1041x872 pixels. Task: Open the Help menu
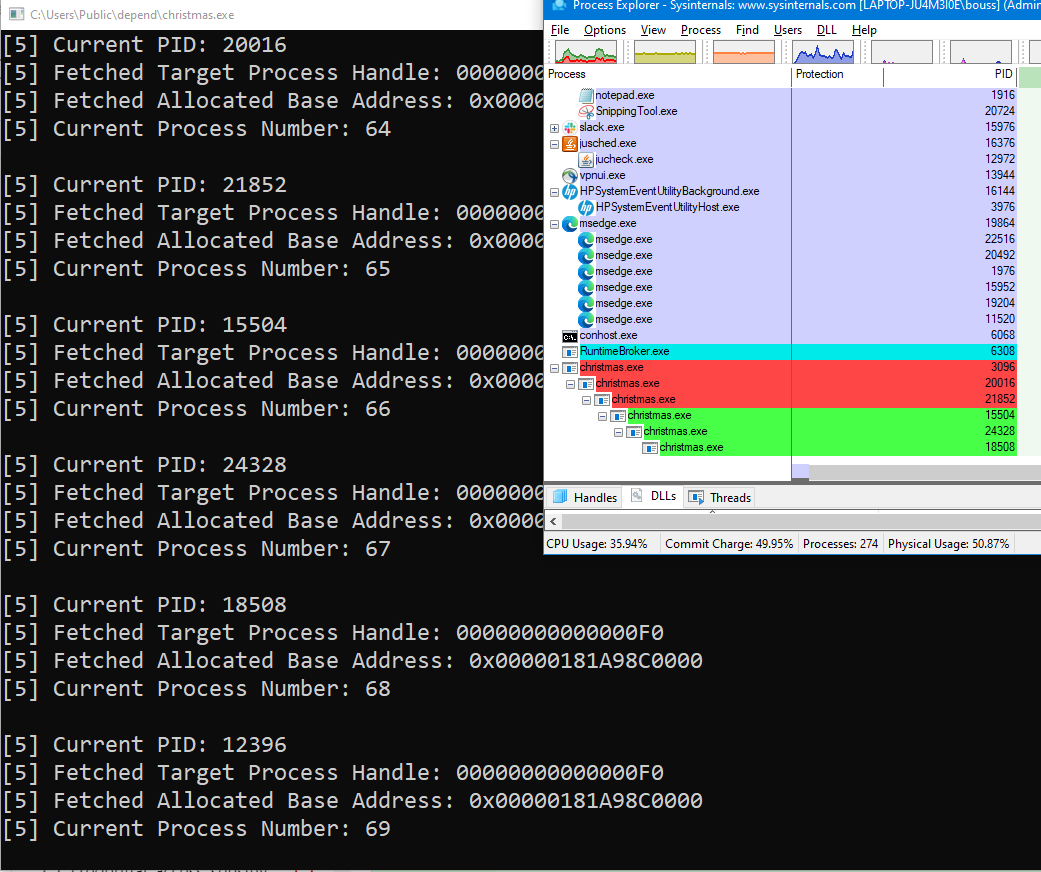click(864, 30)
